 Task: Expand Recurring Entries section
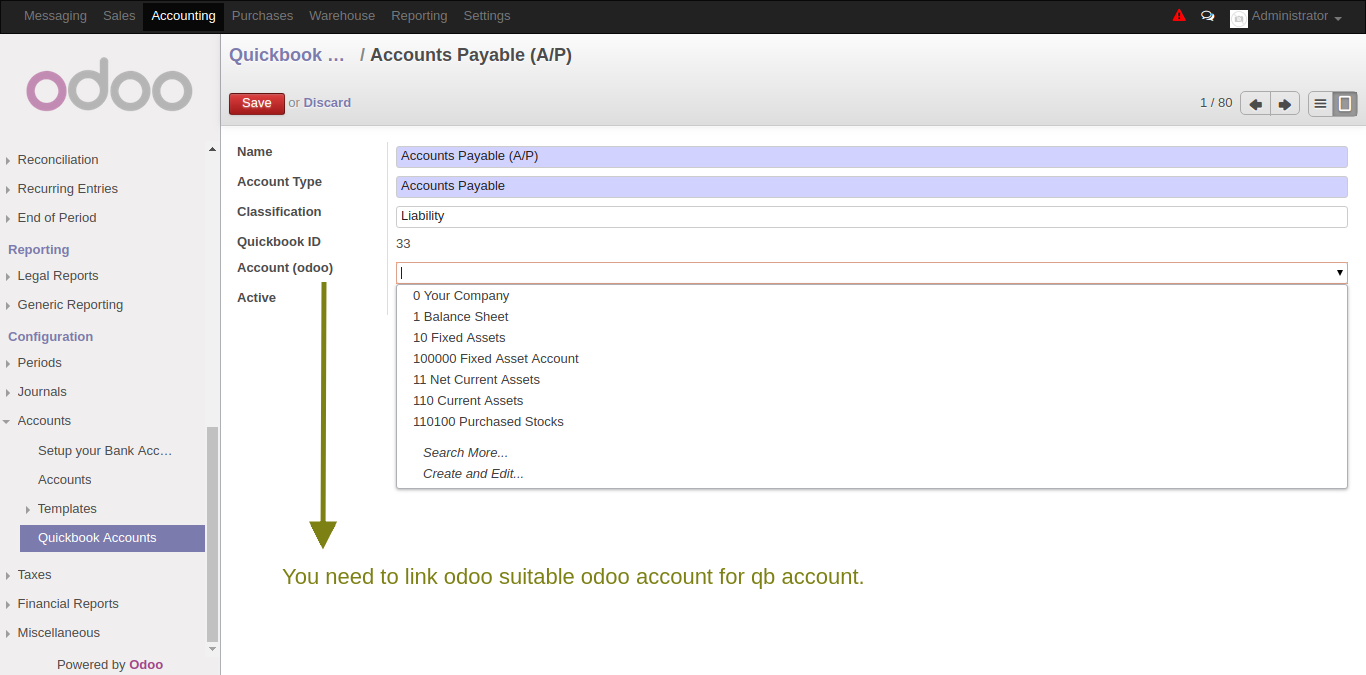pos(67,189)
